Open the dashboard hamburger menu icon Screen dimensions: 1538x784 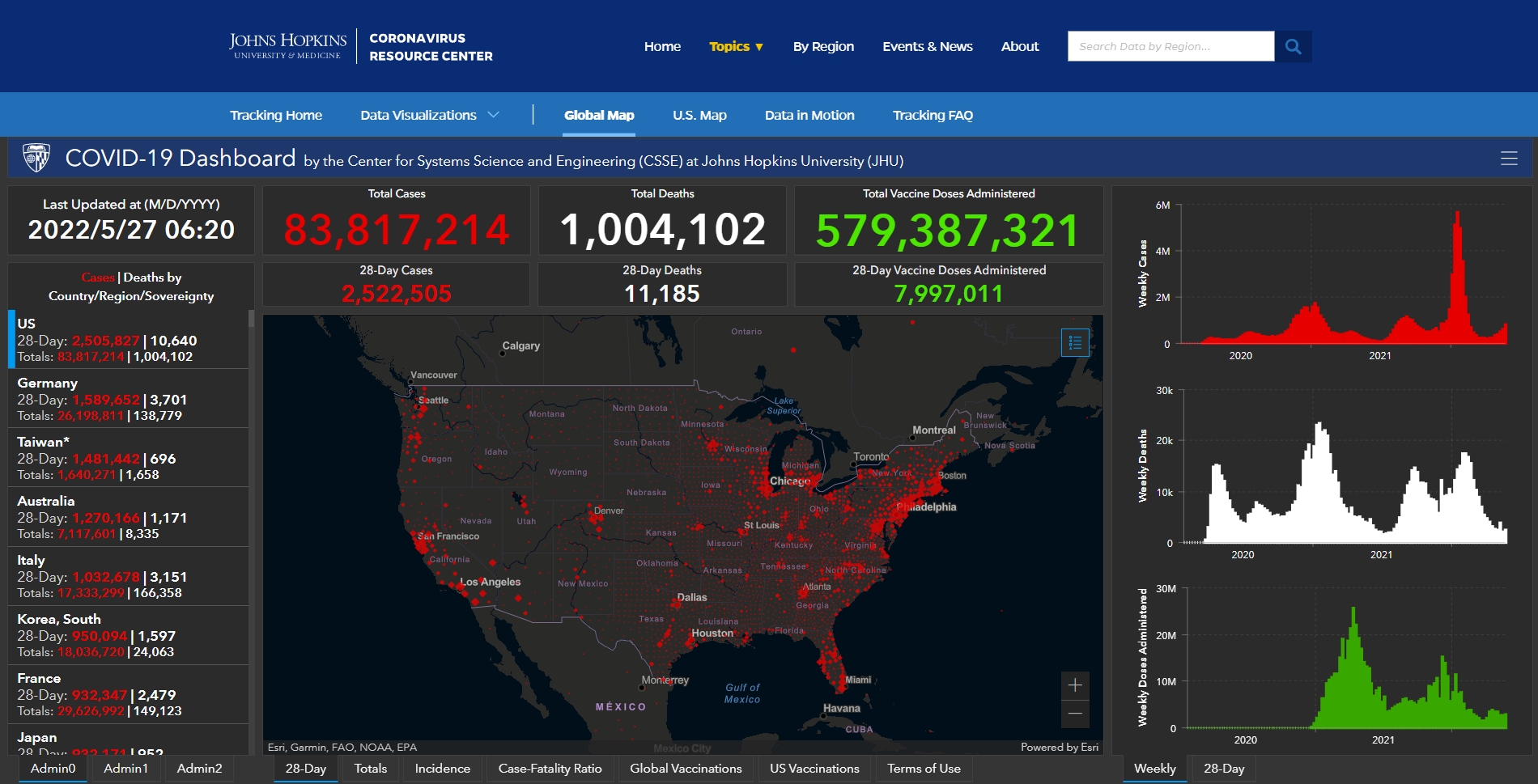[1509, 159]
